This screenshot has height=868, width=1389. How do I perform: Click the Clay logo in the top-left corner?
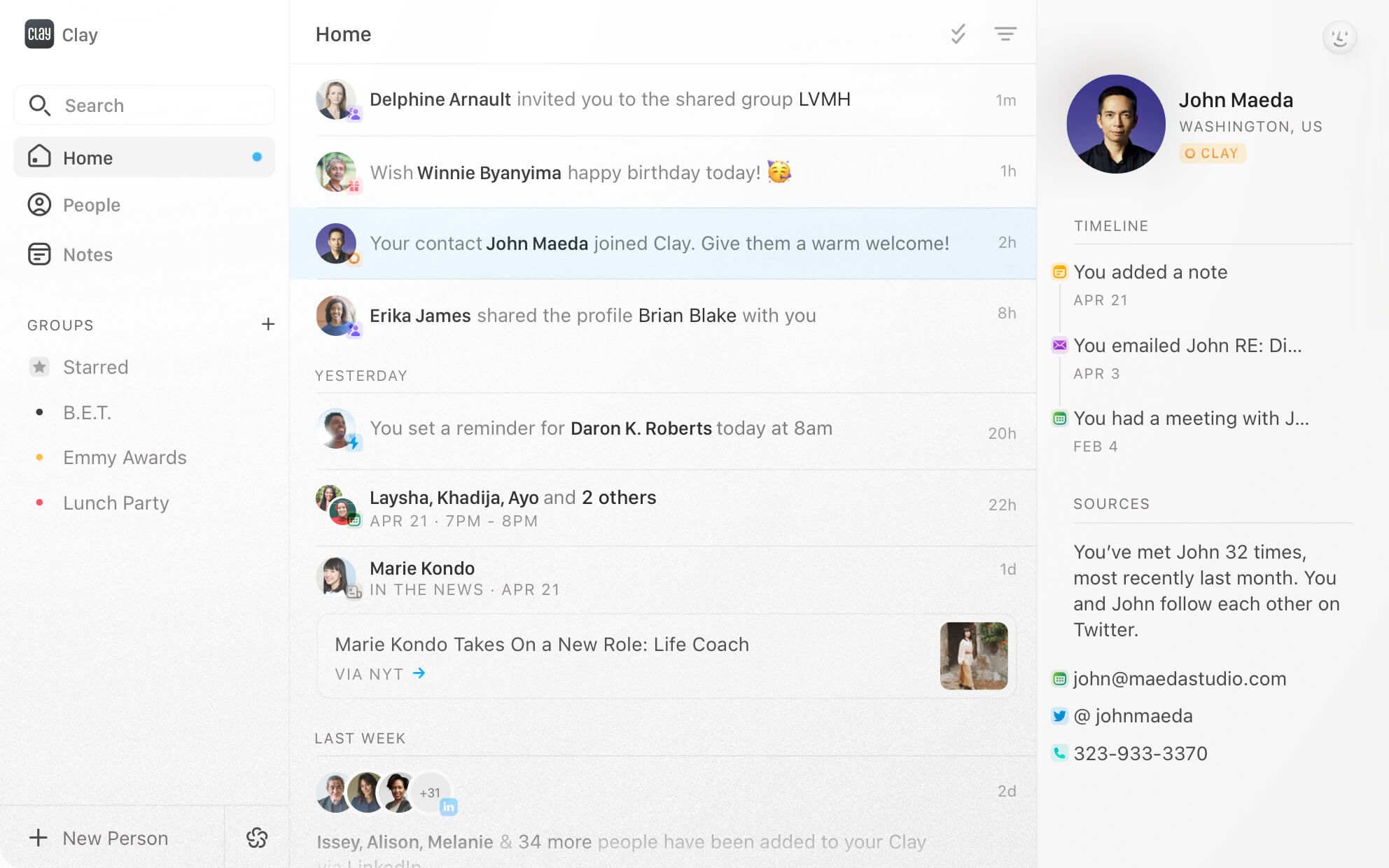pos(39,34)
